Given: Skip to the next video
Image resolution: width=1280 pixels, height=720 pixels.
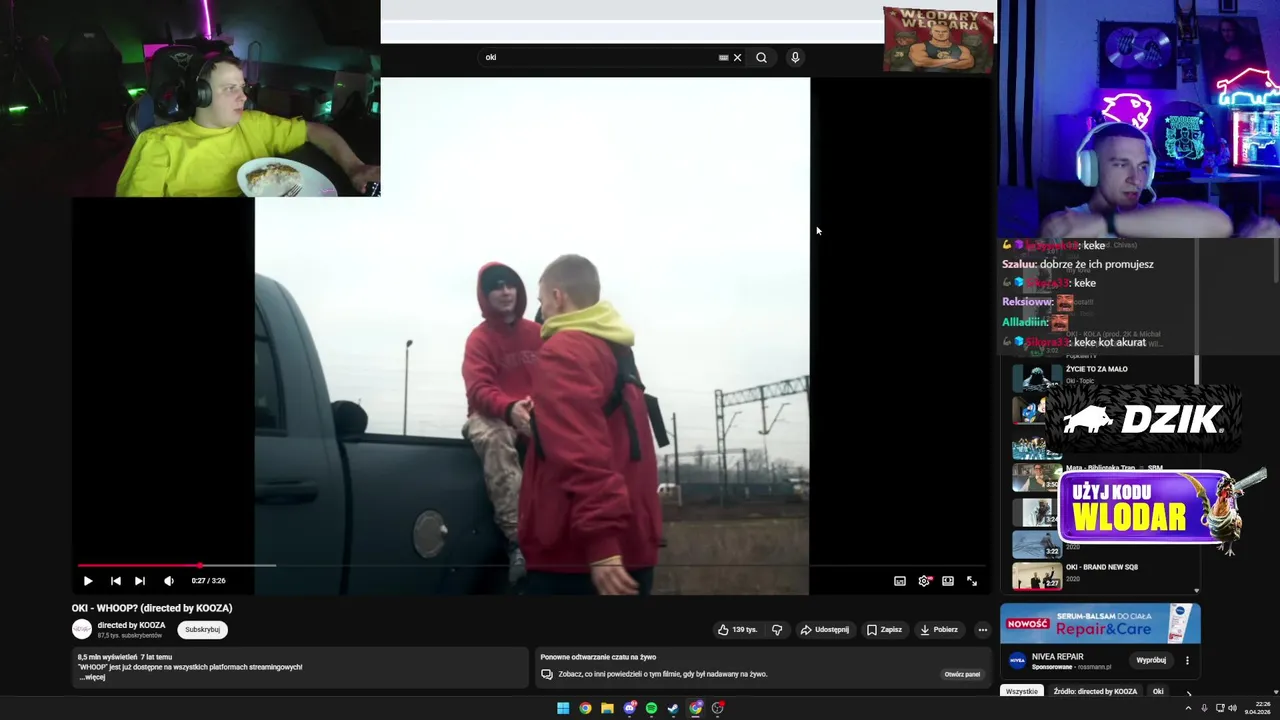Looking at the screenshot, I should (140, 581).
